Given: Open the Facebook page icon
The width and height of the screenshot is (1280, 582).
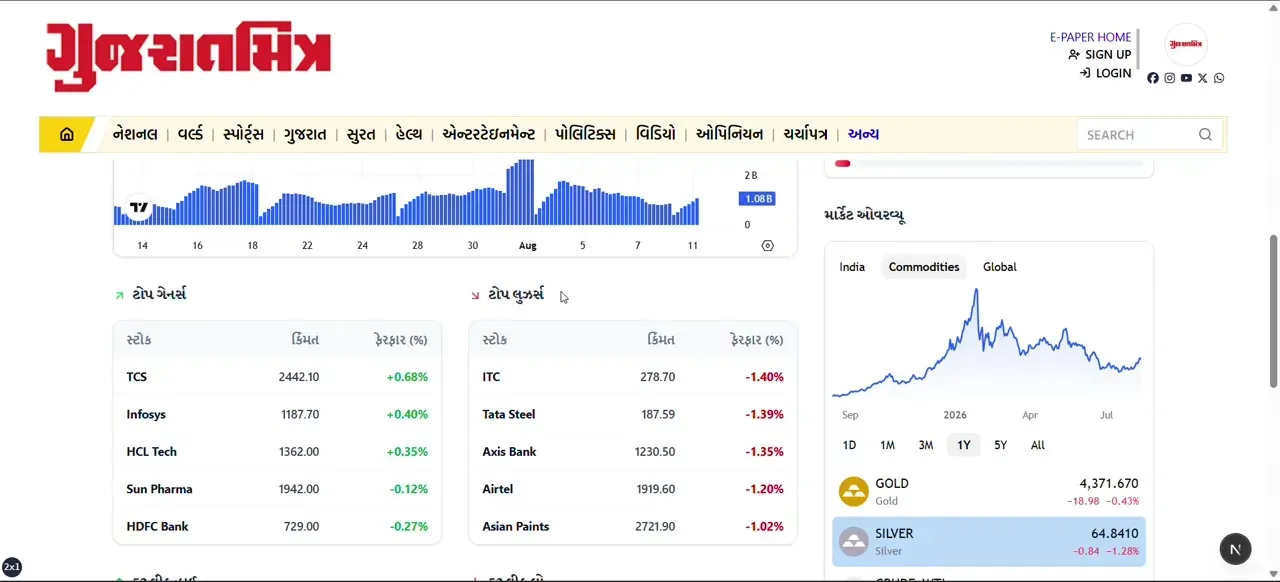Looking at the screenshot, I should [1153, 78].
